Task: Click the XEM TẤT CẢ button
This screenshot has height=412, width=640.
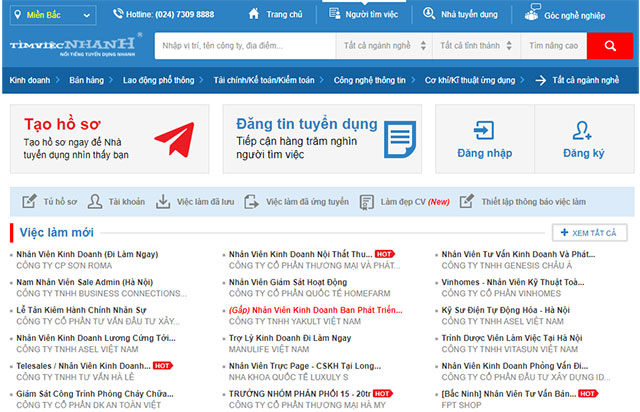Action: click(x=589, y=232)
